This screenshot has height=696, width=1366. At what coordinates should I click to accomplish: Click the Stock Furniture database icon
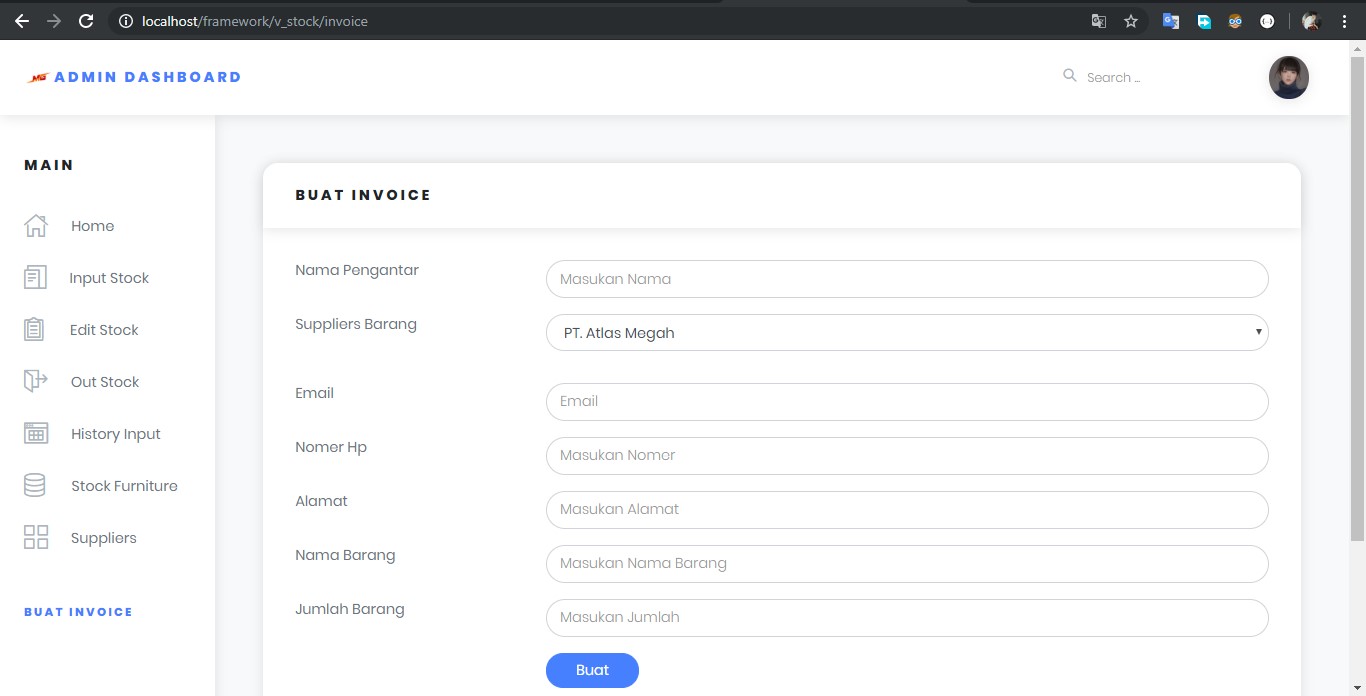point(35,486)
